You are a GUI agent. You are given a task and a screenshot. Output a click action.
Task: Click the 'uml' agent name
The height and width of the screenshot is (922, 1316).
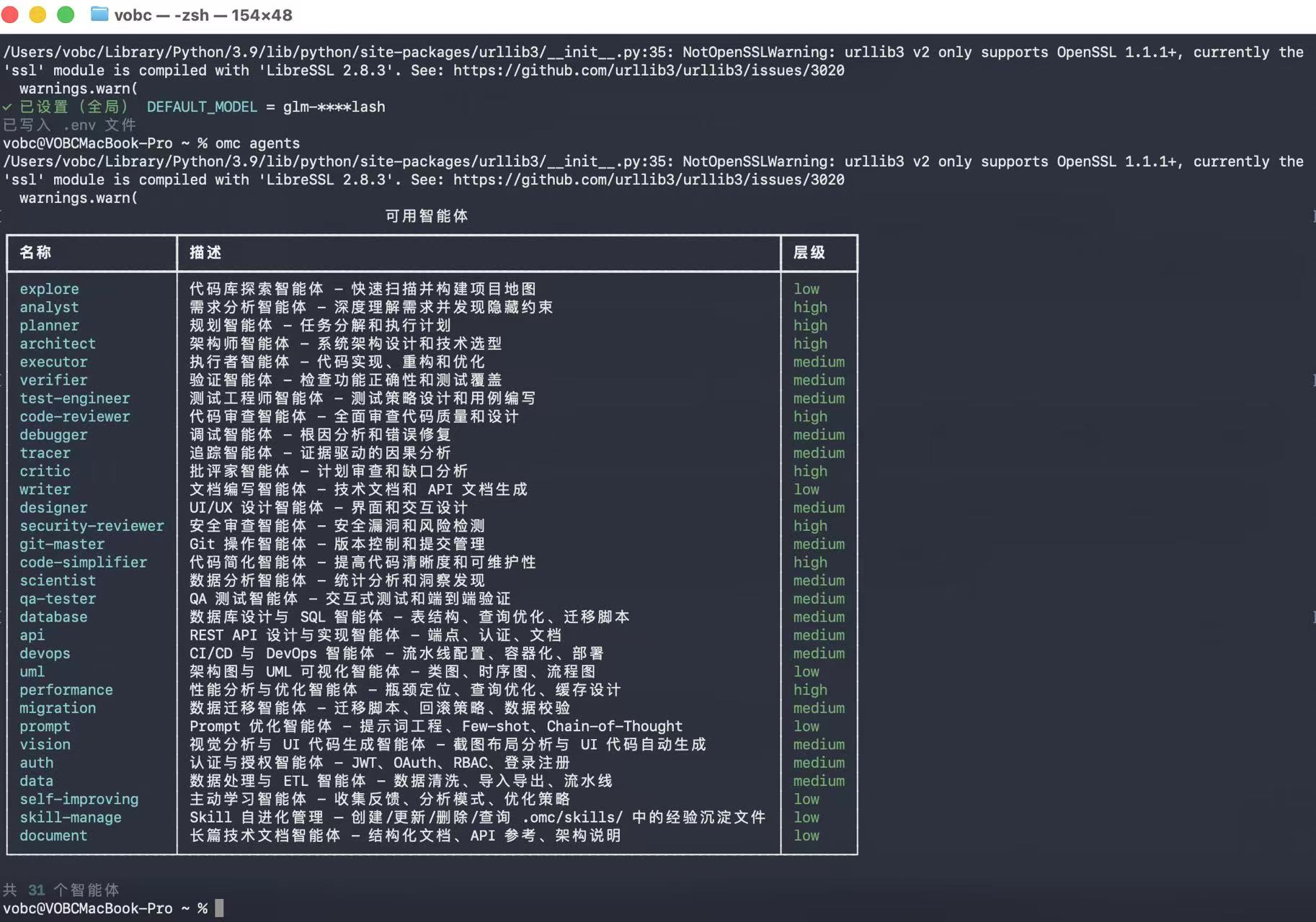pyautogui.click(x=32, y=672)
